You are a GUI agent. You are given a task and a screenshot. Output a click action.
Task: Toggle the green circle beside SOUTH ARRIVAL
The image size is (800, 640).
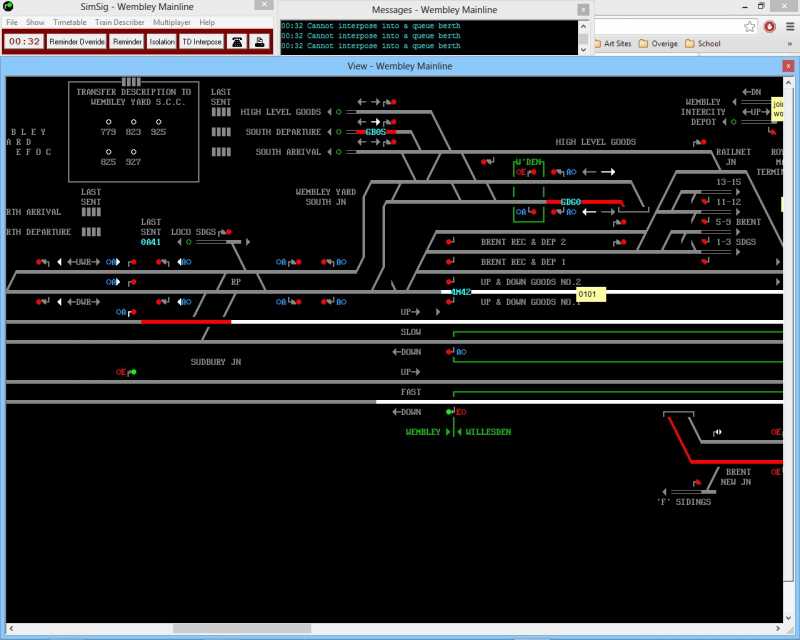[338, 152]
